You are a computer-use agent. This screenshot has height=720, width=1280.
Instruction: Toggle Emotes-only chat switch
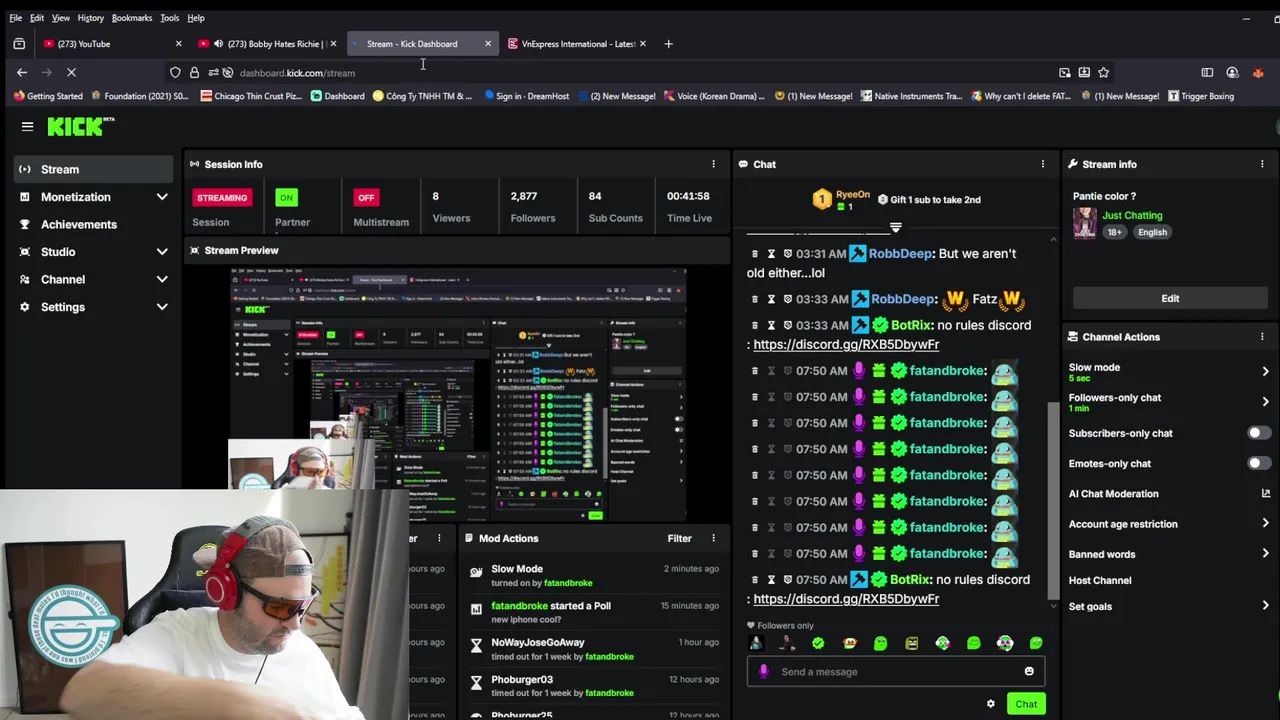point(1259,463)
